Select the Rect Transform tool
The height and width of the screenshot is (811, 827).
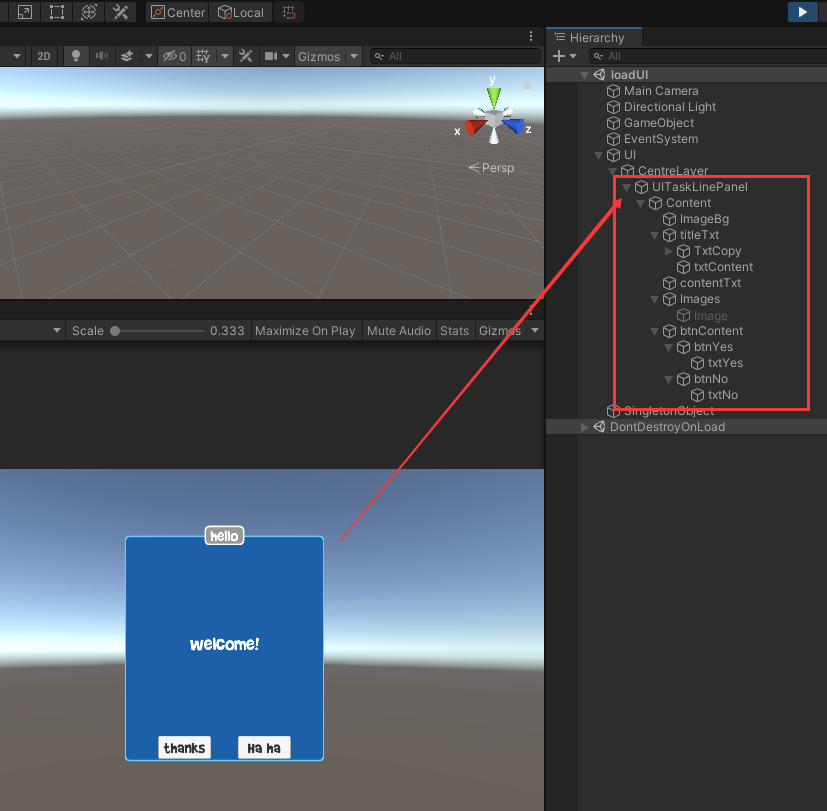pyautogui.click(x=57, y=12)
